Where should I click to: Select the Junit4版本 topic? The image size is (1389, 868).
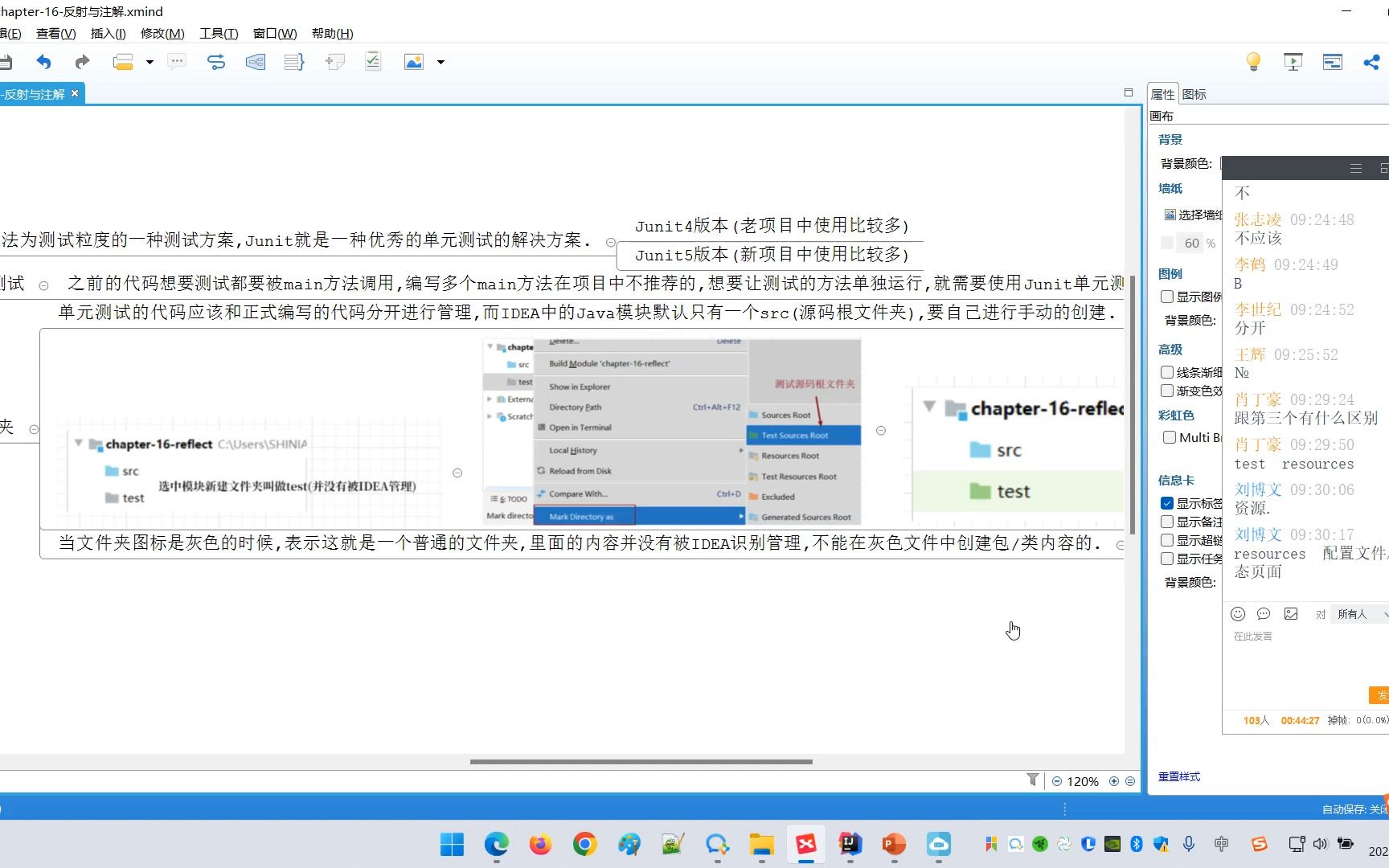click(772, 226)
